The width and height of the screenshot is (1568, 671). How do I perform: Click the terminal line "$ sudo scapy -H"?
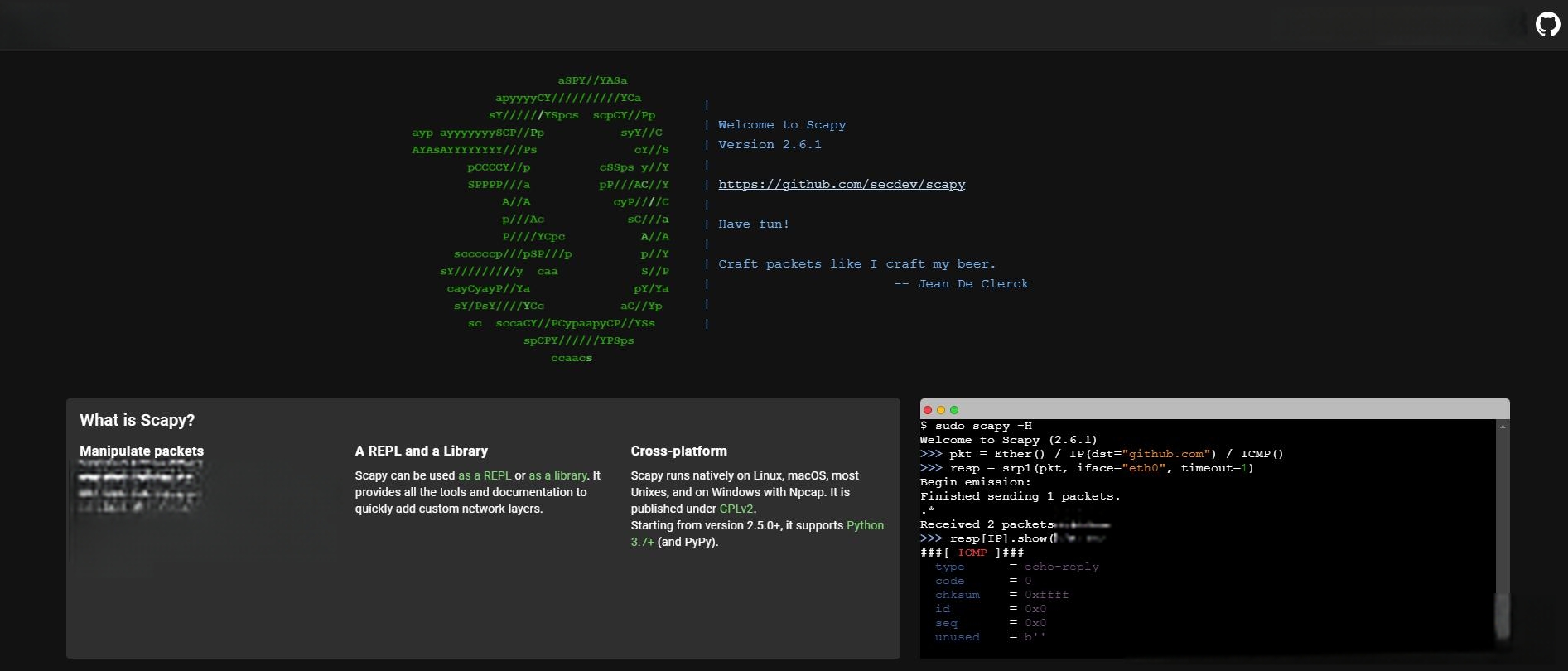(976, 426)
